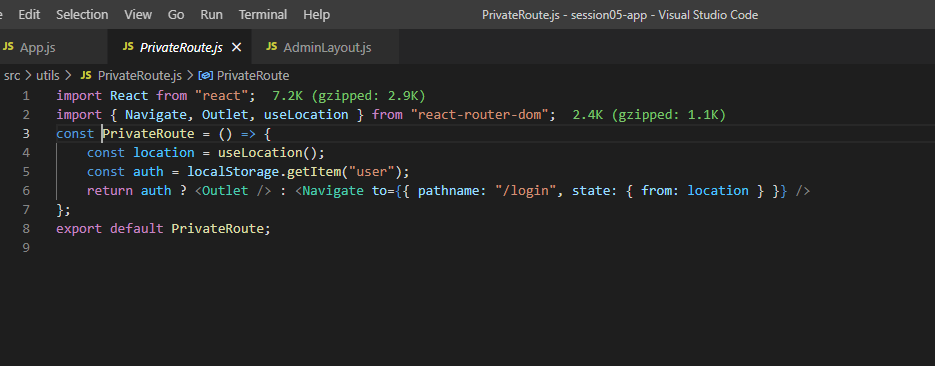Click the useLocation import on line 2

306,114
